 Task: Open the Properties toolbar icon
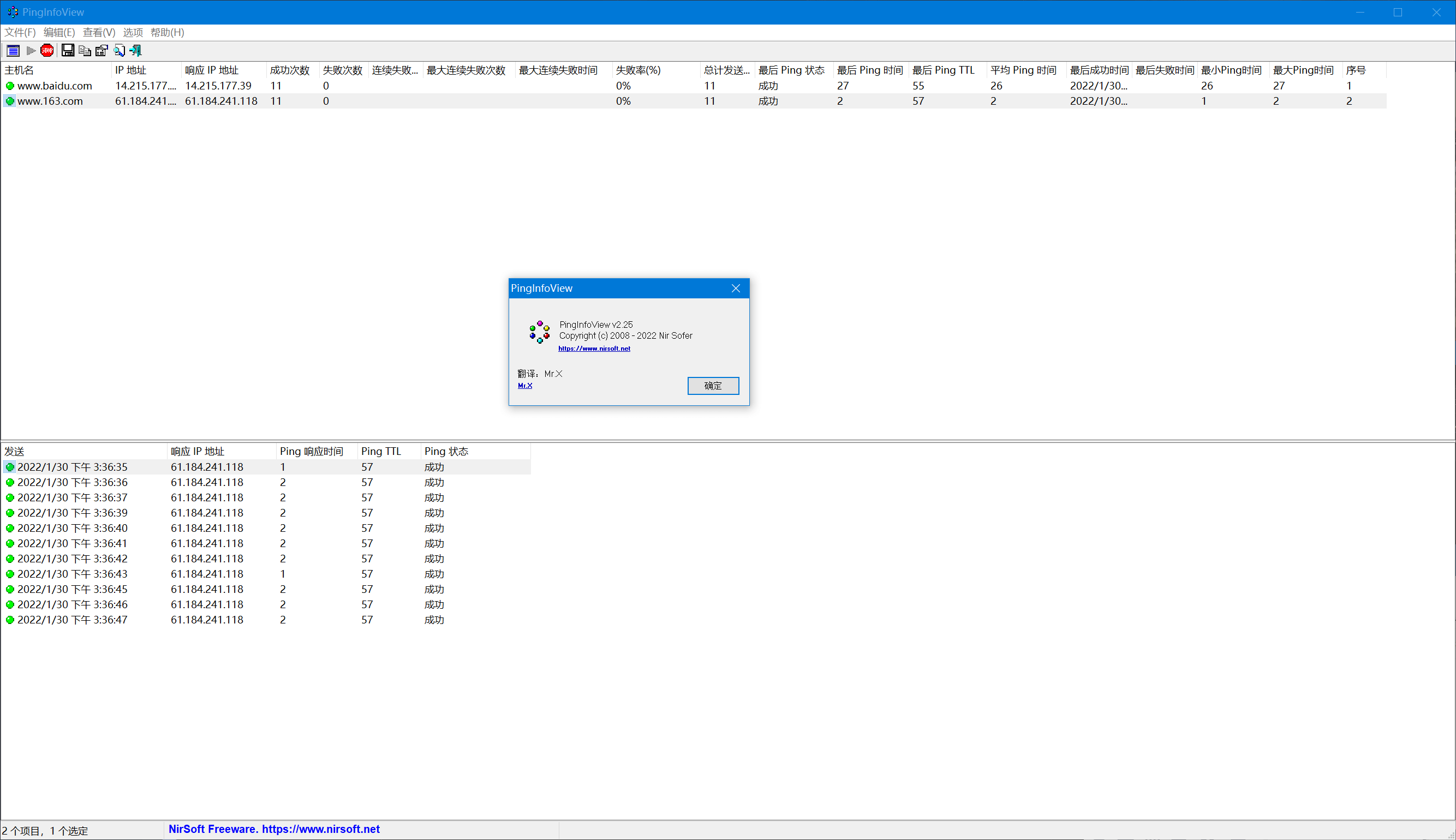coord(102,51)
